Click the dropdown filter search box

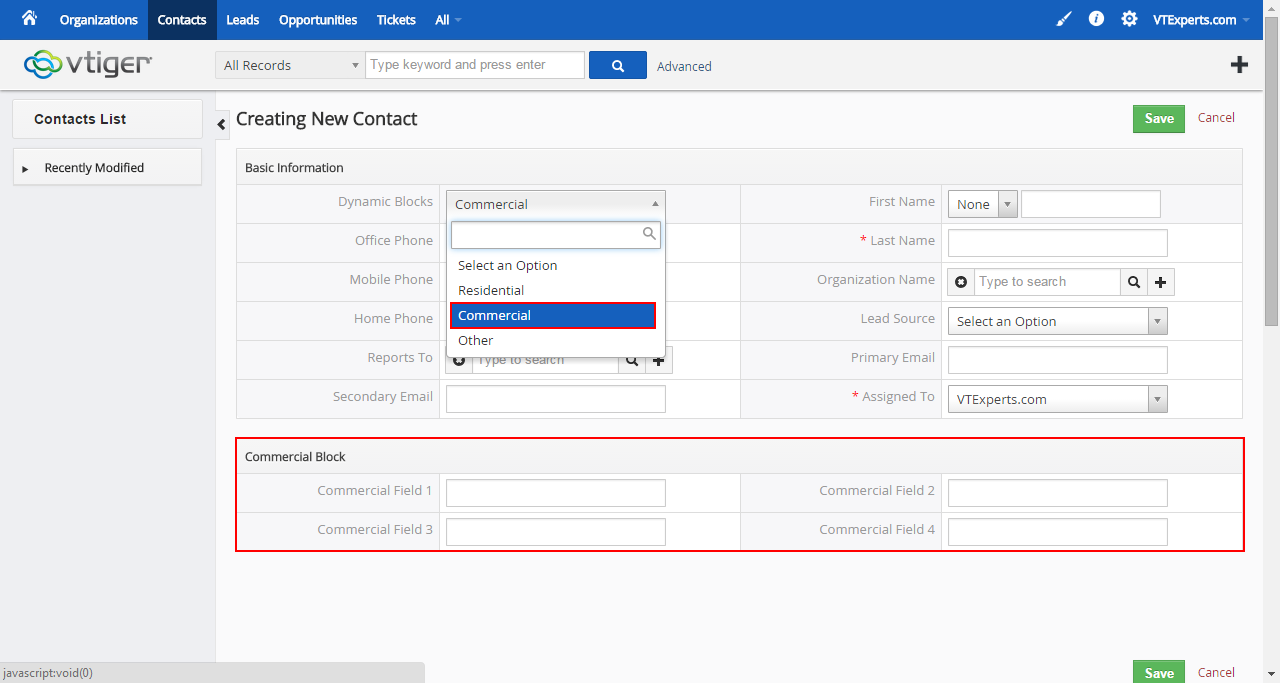coord(555,234)
